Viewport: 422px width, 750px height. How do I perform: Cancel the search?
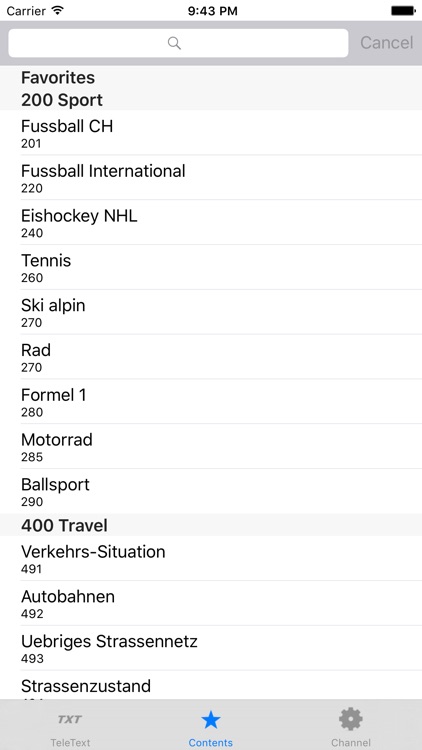[387, 43]
